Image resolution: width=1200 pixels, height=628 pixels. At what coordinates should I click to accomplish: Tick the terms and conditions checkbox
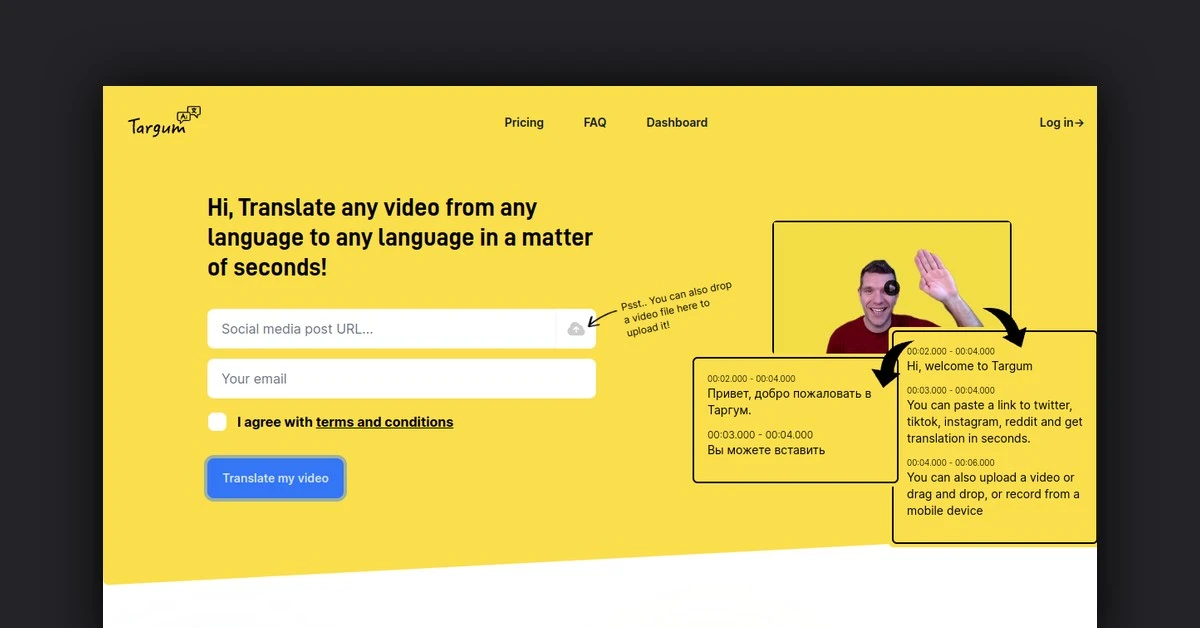(217, 422)
